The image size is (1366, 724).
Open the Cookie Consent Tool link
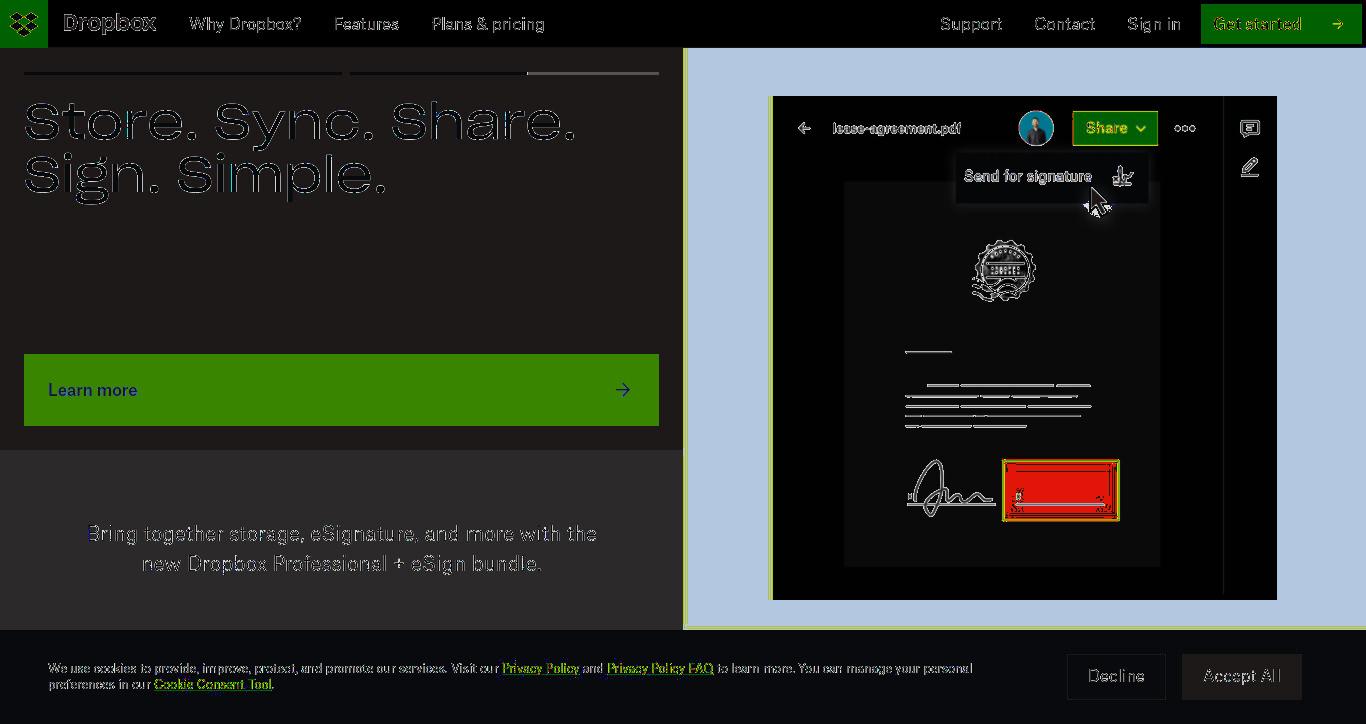coord(213,685)
